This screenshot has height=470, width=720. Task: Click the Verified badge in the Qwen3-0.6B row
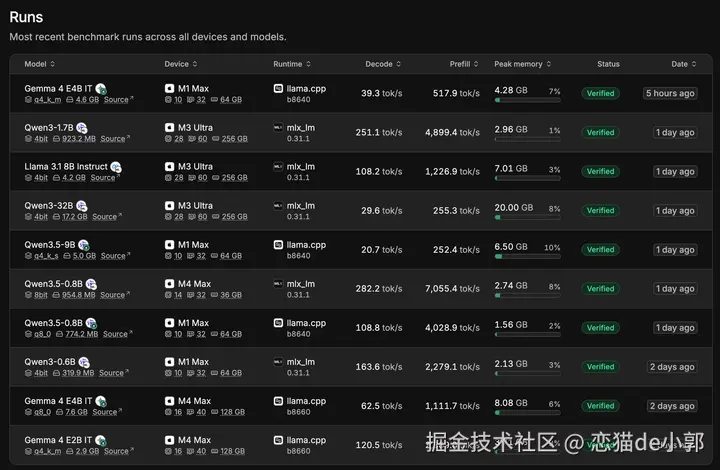[600, 367]
